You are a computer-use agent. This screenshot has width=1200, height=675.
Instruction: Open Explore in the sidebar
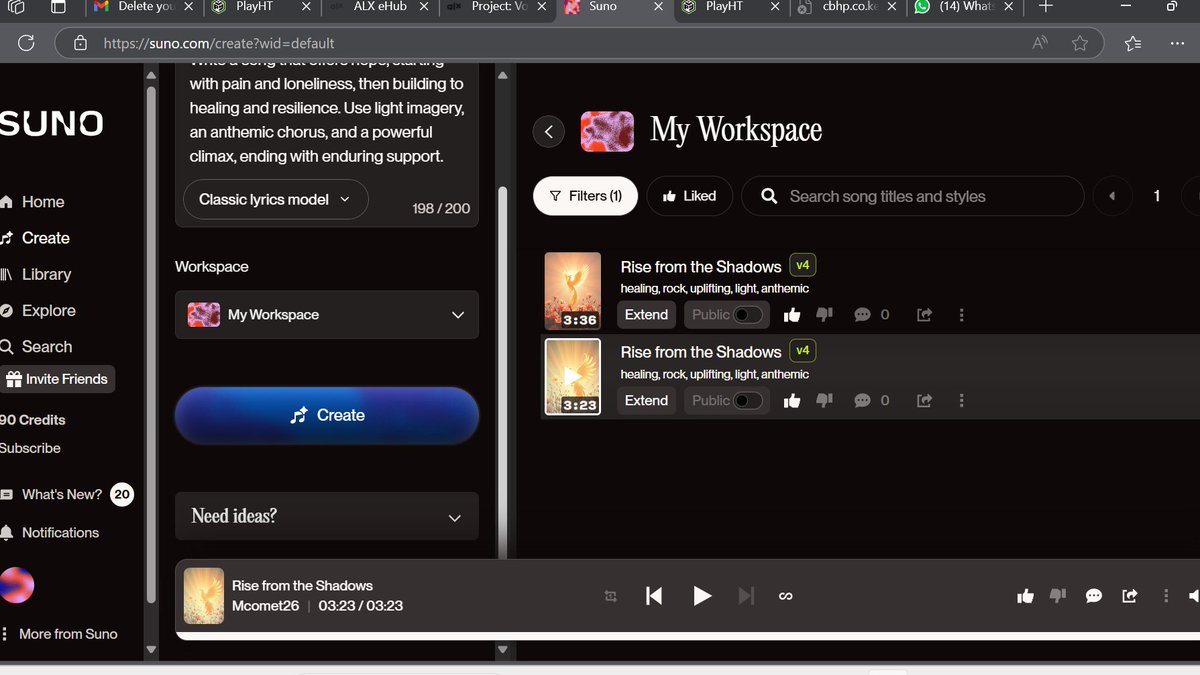coord(38,310)
